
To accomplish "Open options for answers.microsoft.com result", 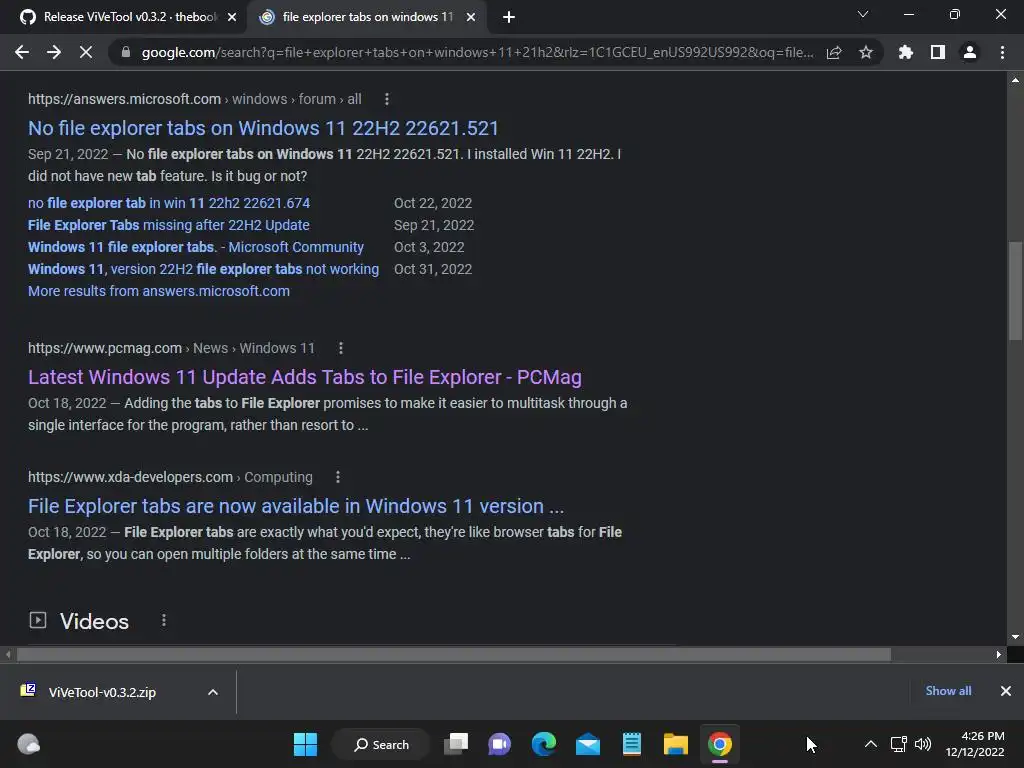I will (x=387, y=99).
